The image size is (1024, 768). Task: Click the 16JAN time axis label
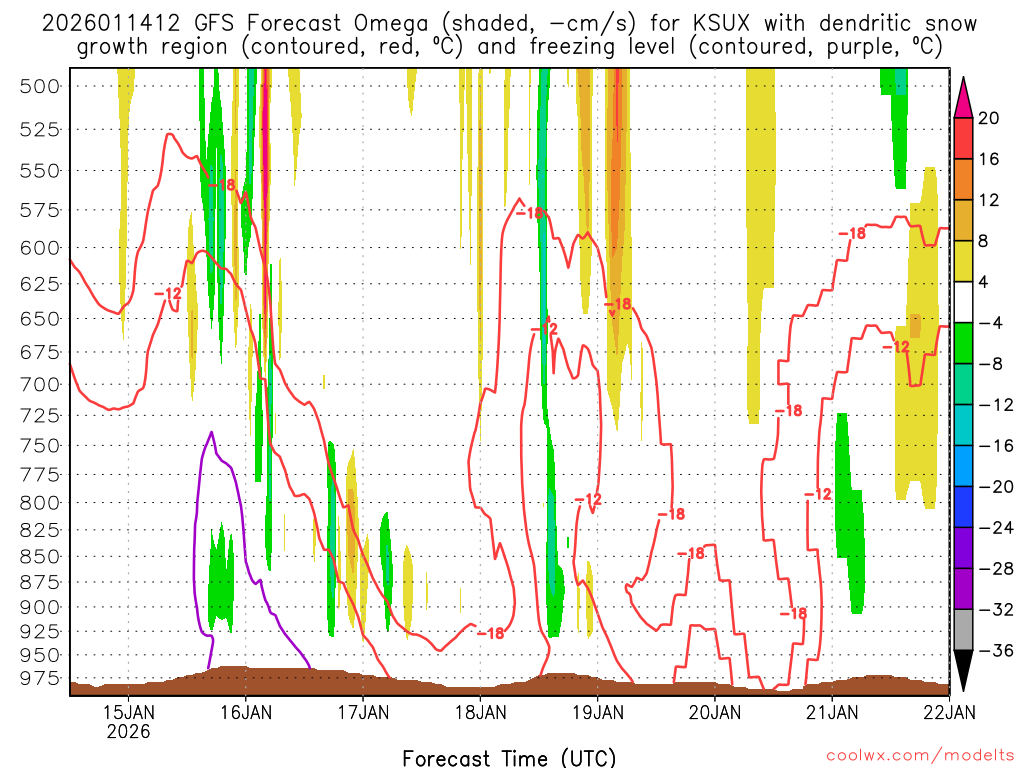tap(246, 711)
